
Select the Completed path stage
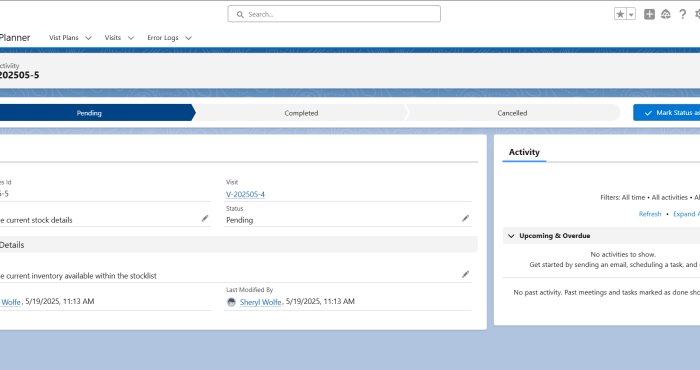tap(301, 113)
